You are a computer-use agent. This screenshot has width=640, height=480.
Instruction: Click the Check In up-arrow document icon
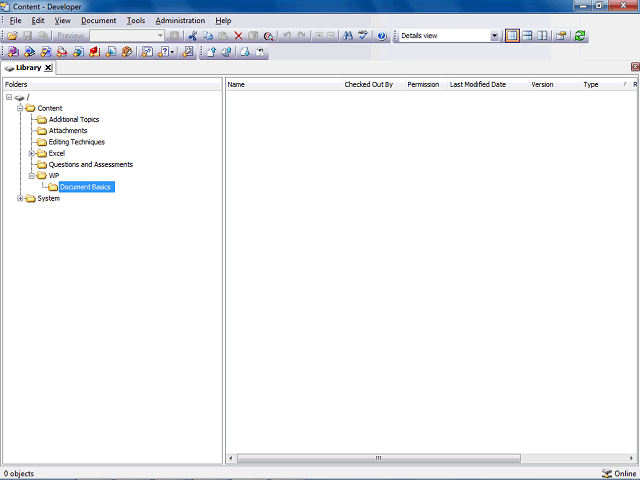point(211,52)
